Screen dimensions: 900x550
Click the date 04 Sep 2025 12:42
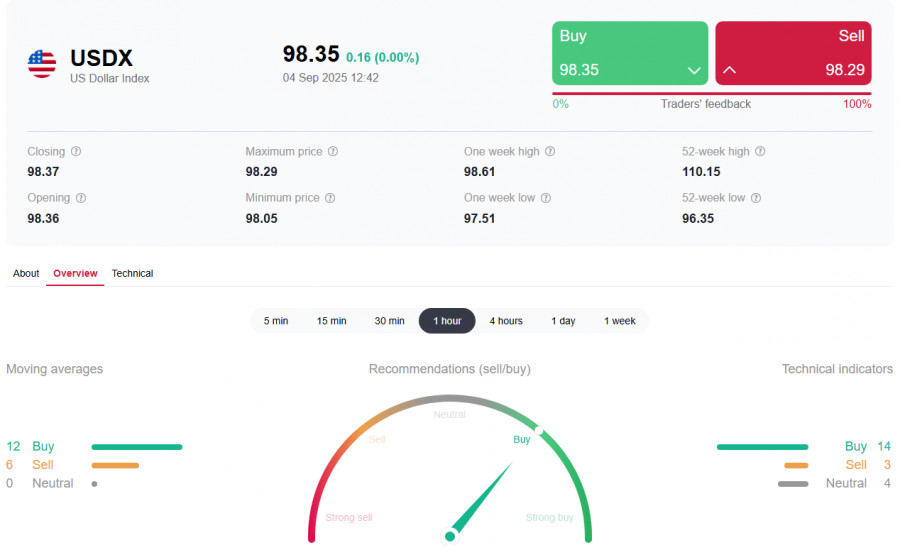[331, 78]
